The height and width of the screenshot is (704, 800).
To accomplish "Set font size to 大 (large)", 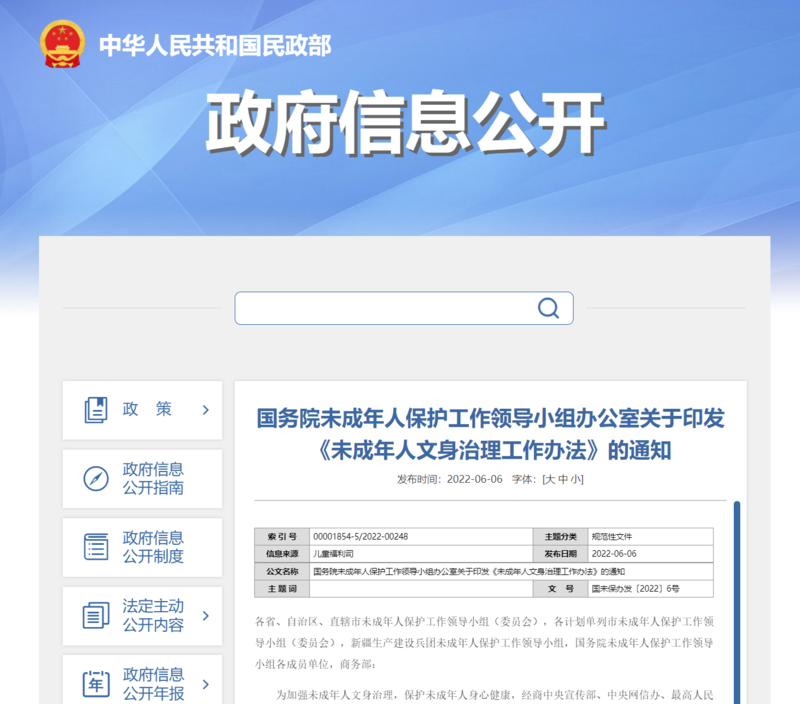I will tap(549, 479).
